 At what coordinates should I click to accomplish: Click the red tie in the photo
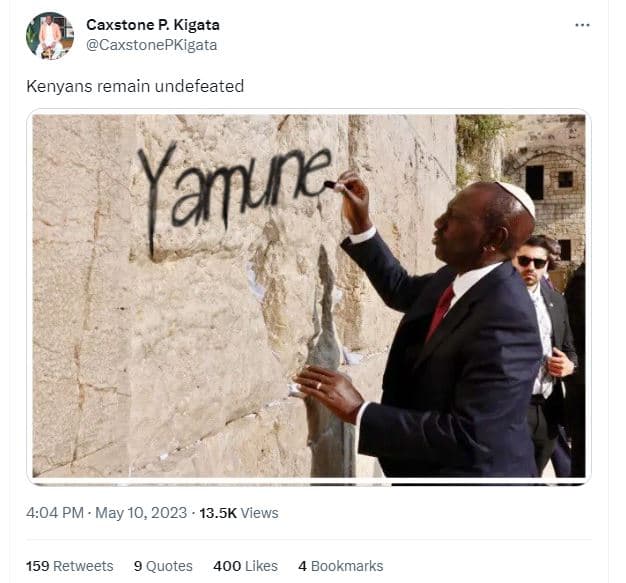[440, 312]
